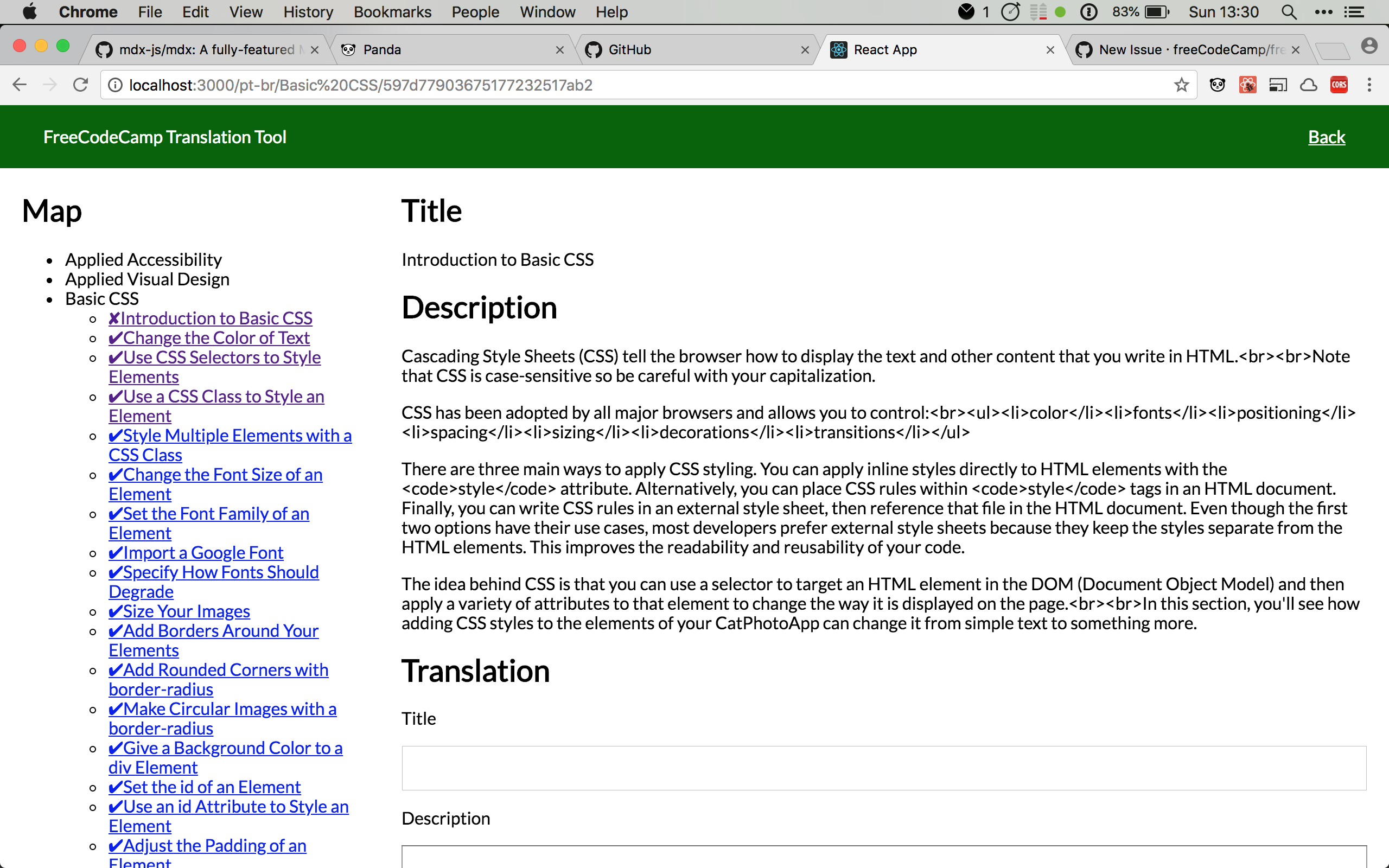Viewport: 1389px width, 868px height.
Task: Open the History menu
Action: click(x=308, y=11)
